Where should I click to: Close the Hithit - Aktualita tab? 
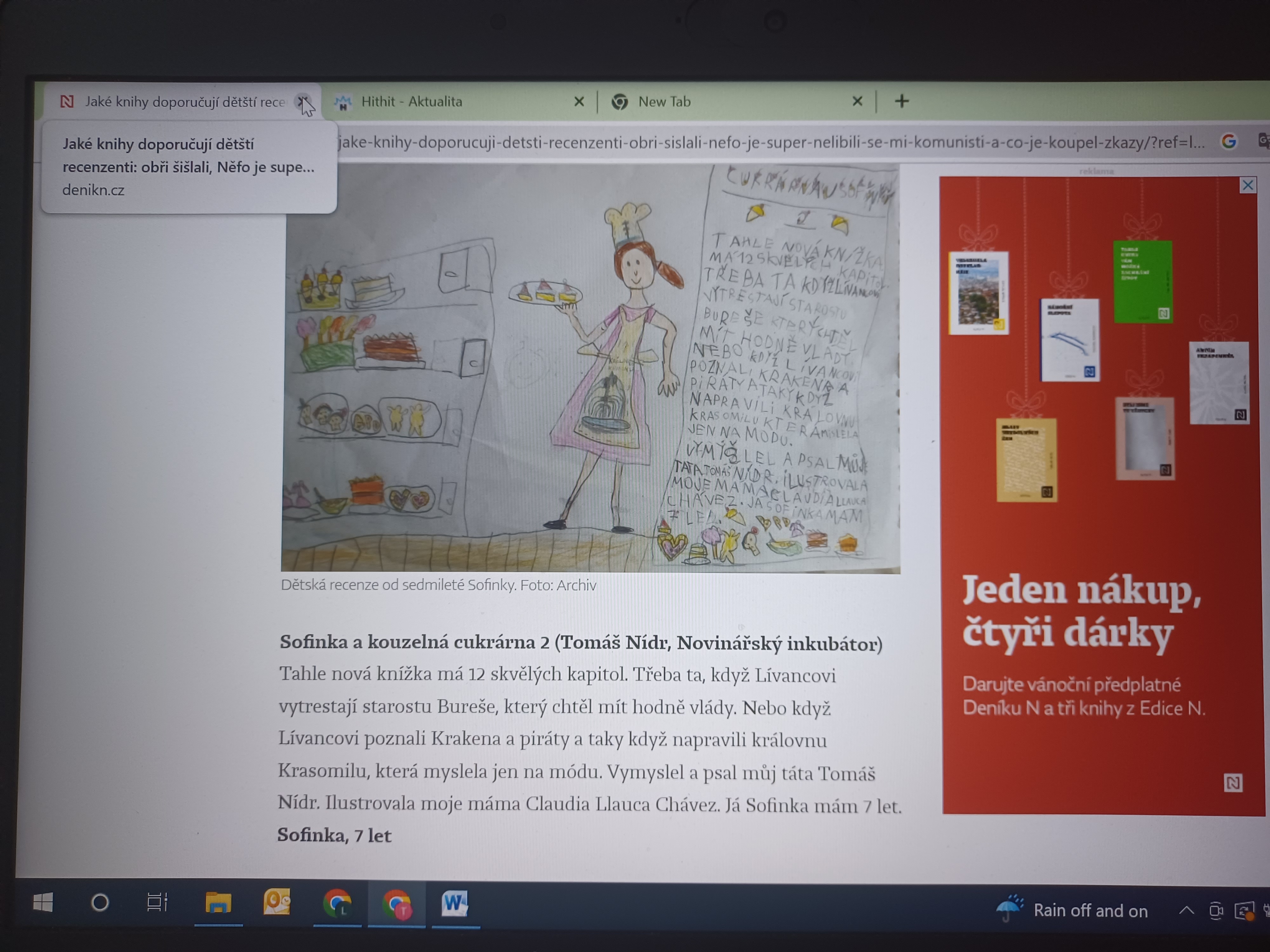pos(579,102)
